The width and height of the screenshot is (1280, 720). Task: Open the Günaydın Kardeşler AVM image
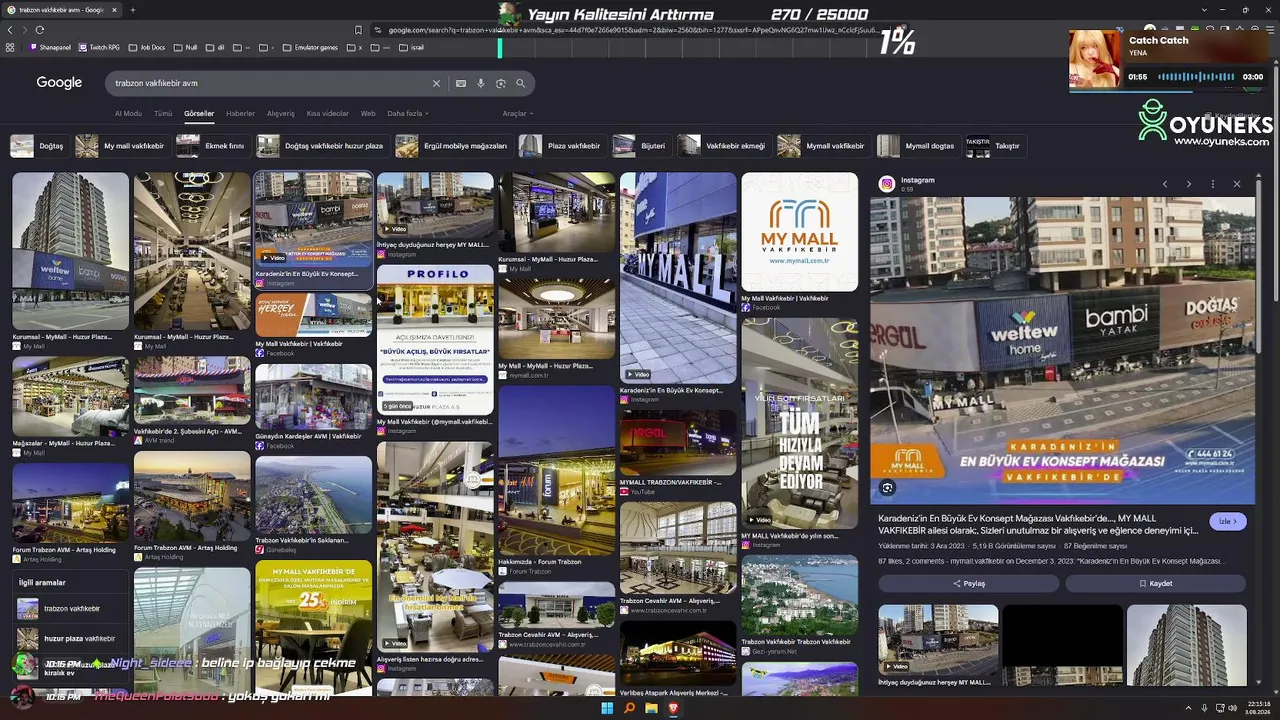click(313, 397)
